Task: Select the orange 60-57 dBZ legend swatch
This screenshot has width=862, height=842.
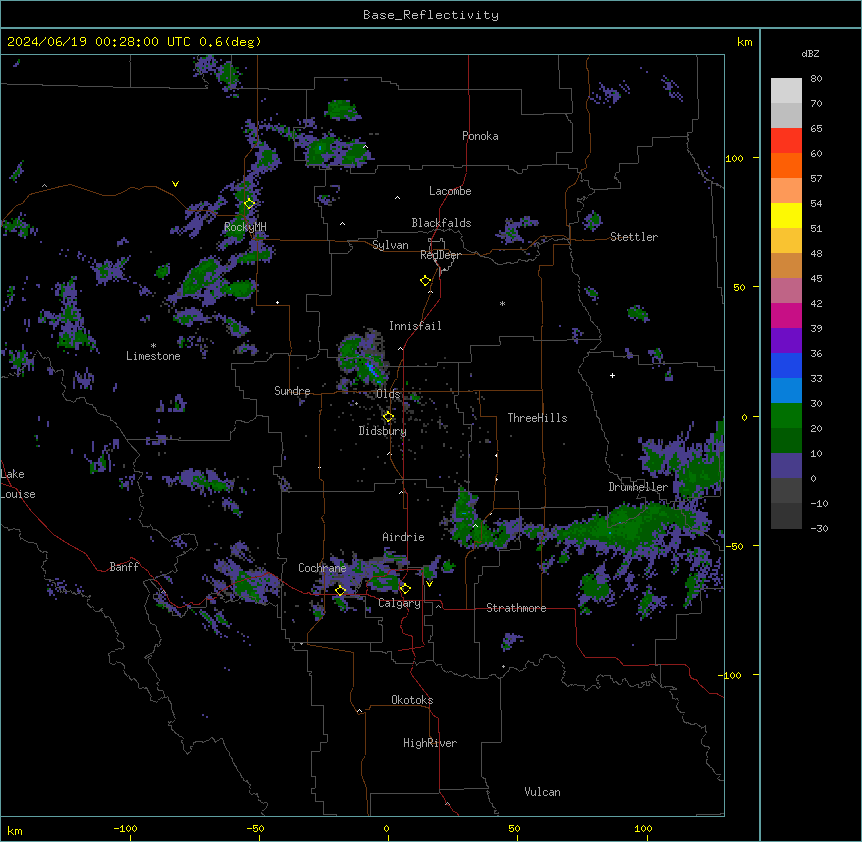Action: point(786,165)
